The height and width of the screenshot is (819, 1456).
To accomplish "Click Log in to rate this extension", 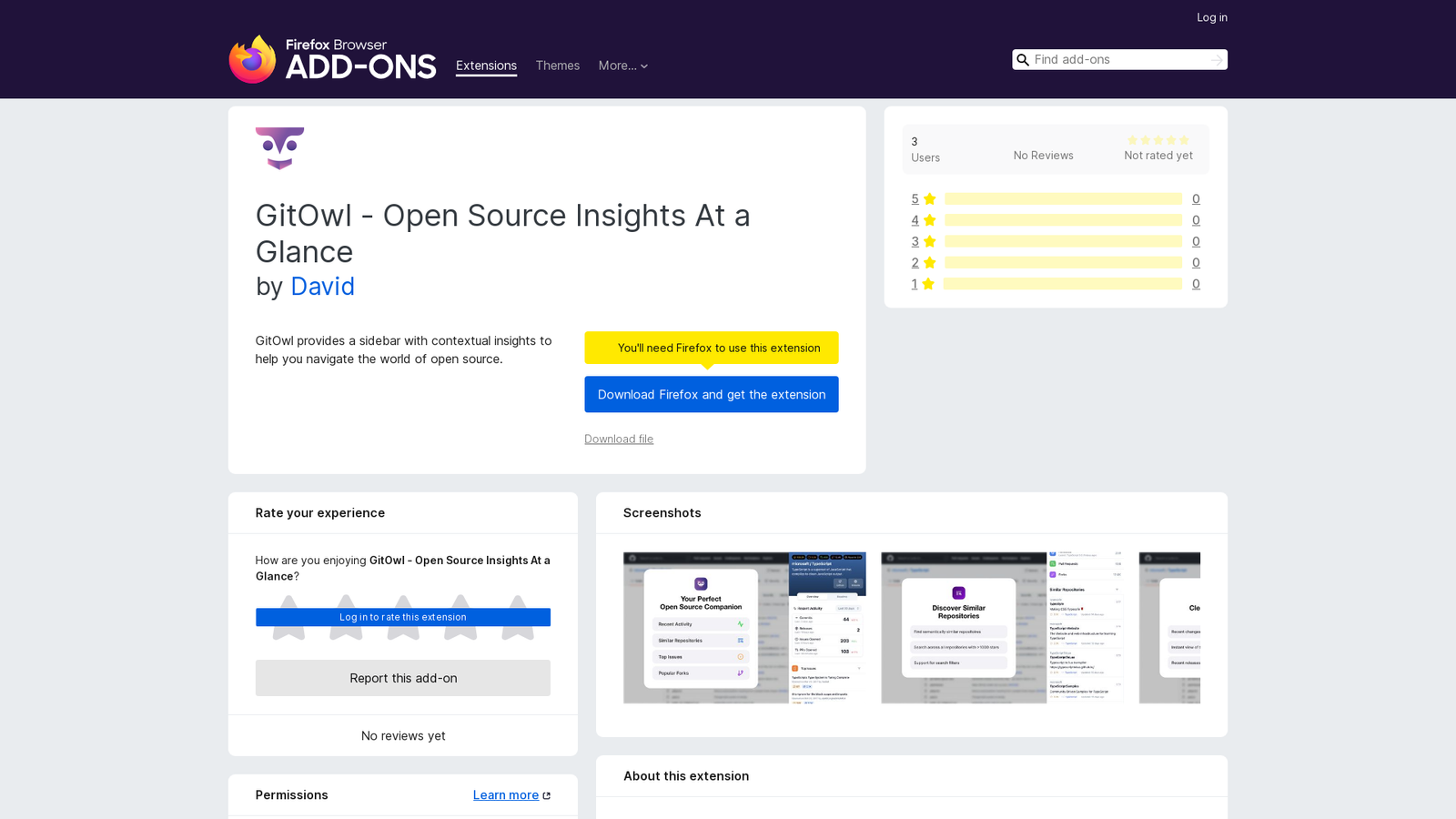I will click(403, 617).
